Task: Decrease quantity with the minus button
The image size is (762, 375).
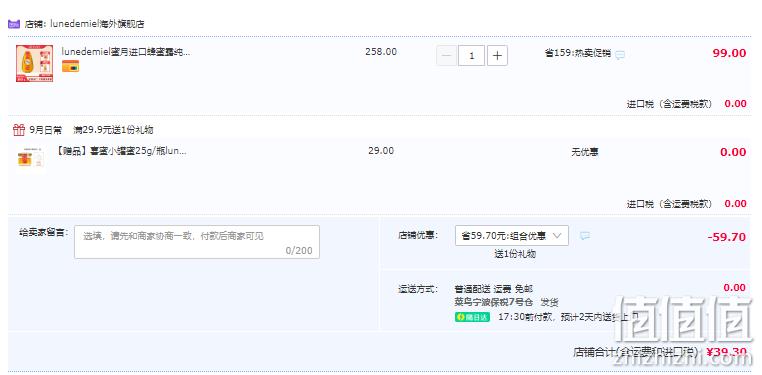Action: click(x=446, y=56)
